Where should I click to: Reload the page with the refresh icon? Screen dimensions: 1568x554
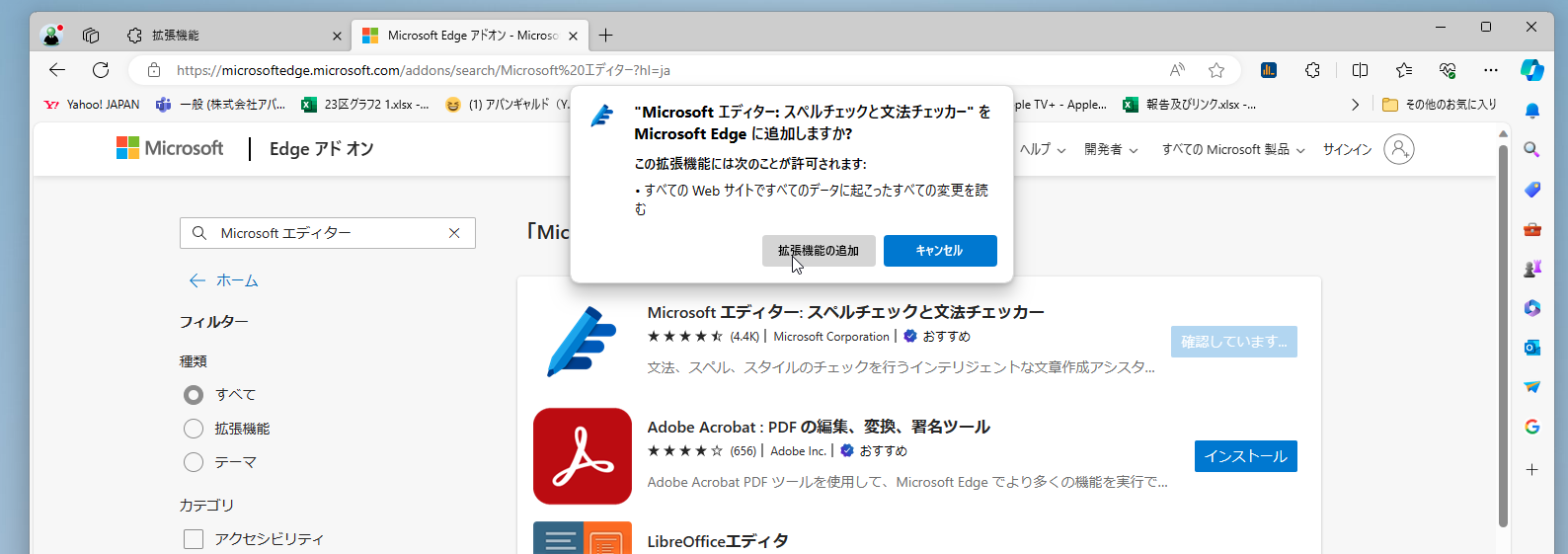(101, 70)
